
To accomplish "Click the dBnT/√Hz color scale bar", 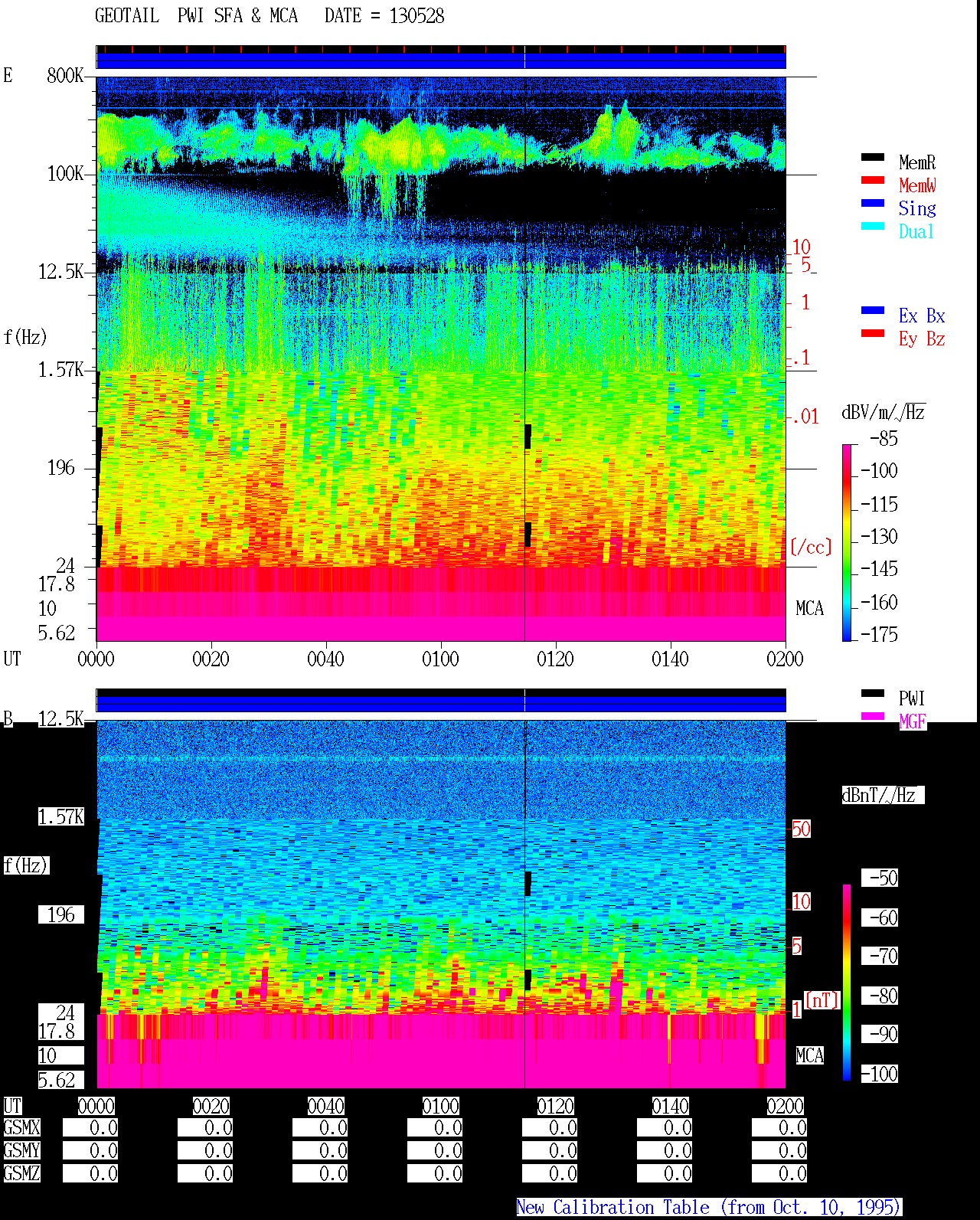I will coord(847,983).
